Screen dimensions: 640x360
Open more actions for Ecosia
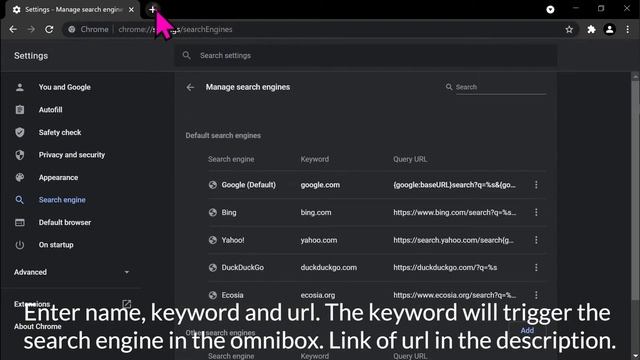536,295
